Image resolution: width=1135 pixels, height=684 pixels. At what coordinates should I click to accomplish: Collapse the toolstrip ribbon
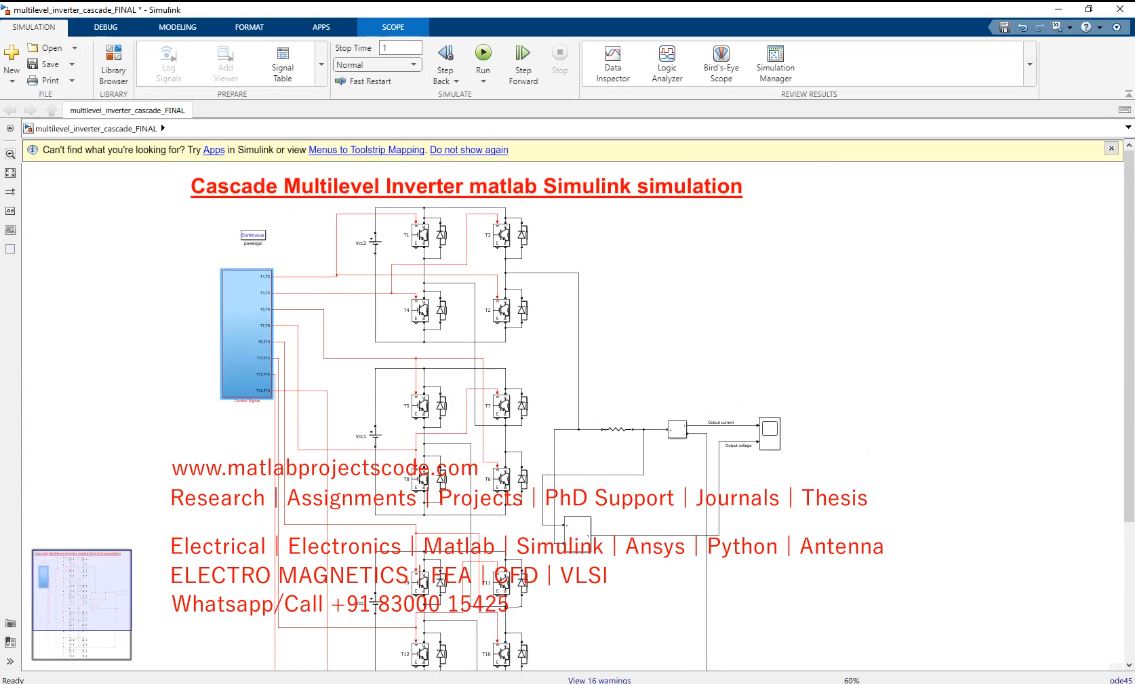pyautogui.click(x=1128, y=94)
